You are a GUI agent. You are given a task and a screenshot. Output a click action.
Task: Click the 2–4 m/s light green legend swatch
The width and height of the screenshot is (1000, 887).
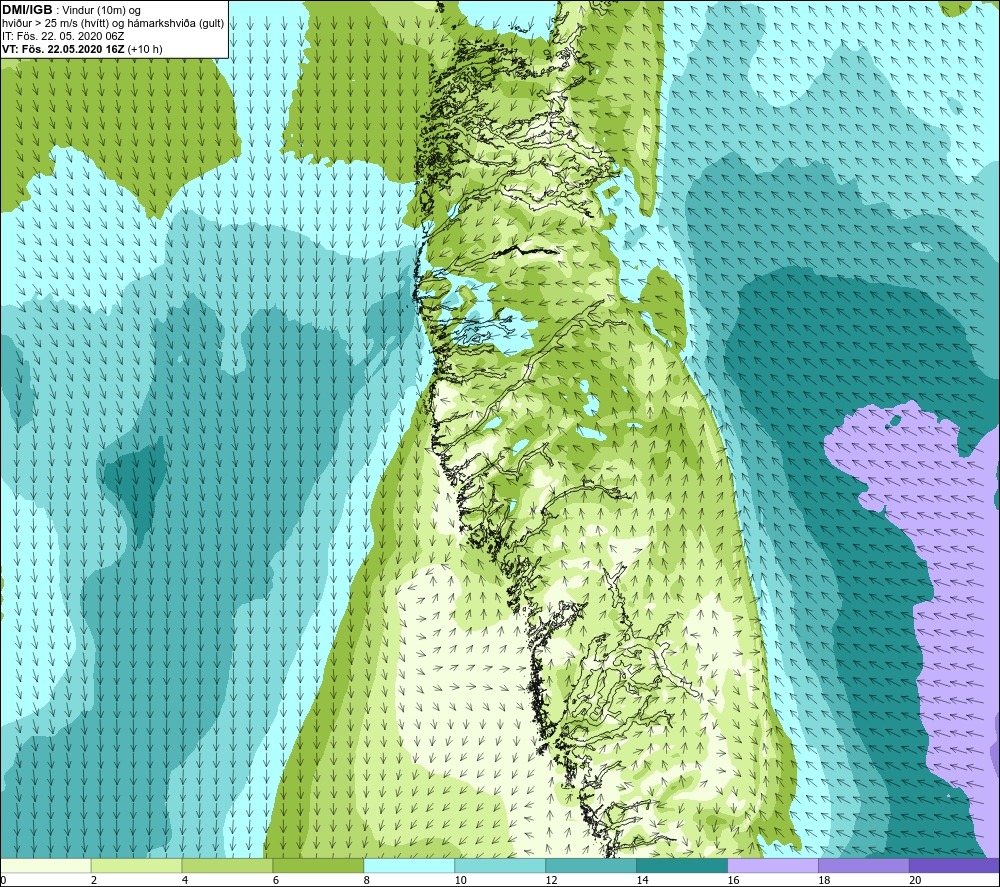click(136, 865)
